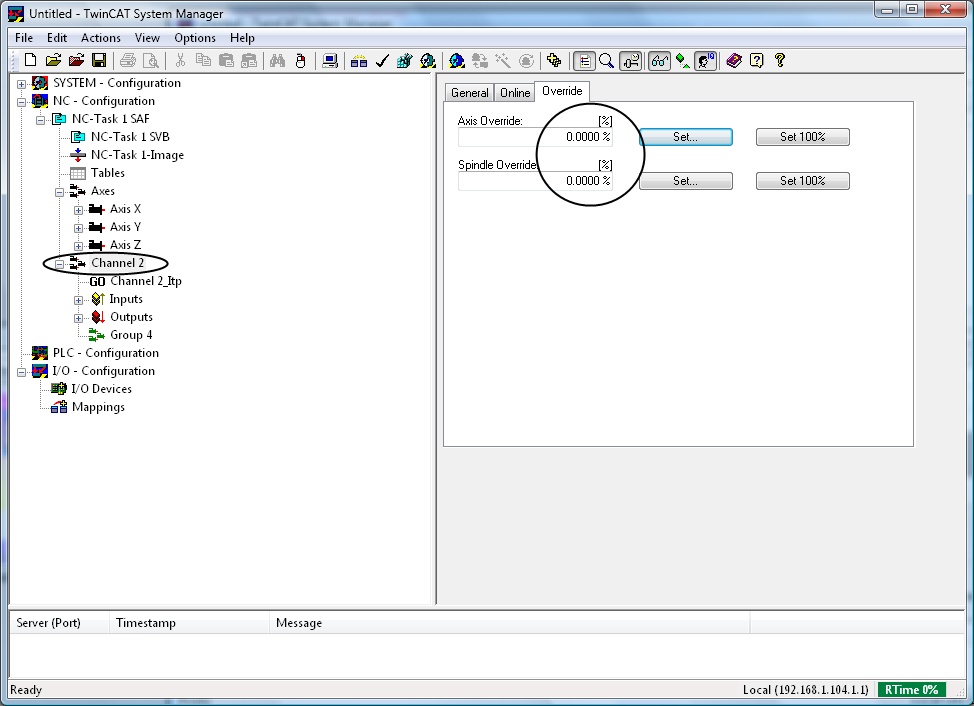Click the Copy toolbar icon

(203, 60)
